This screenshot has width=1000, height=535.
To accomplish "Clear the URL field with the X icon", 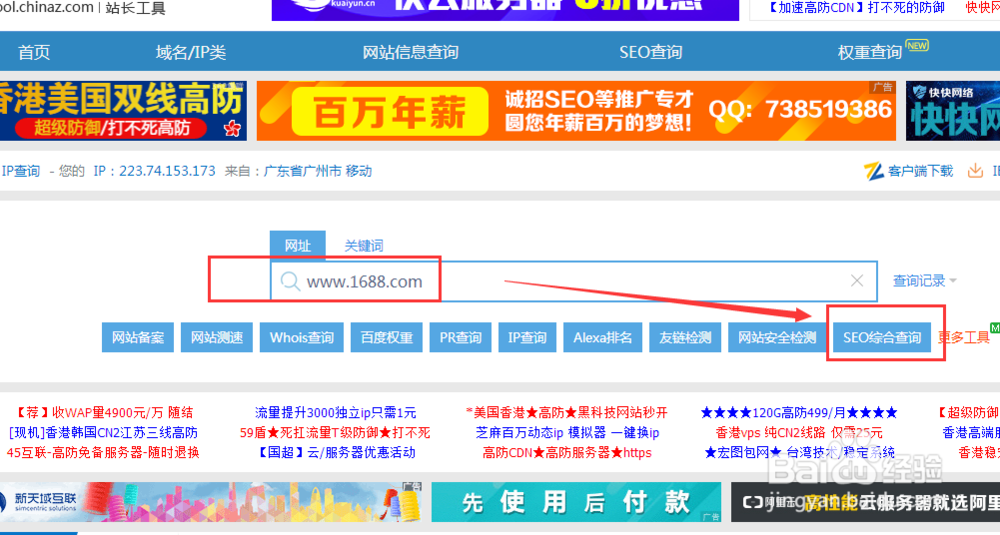I will coord(857,281).
